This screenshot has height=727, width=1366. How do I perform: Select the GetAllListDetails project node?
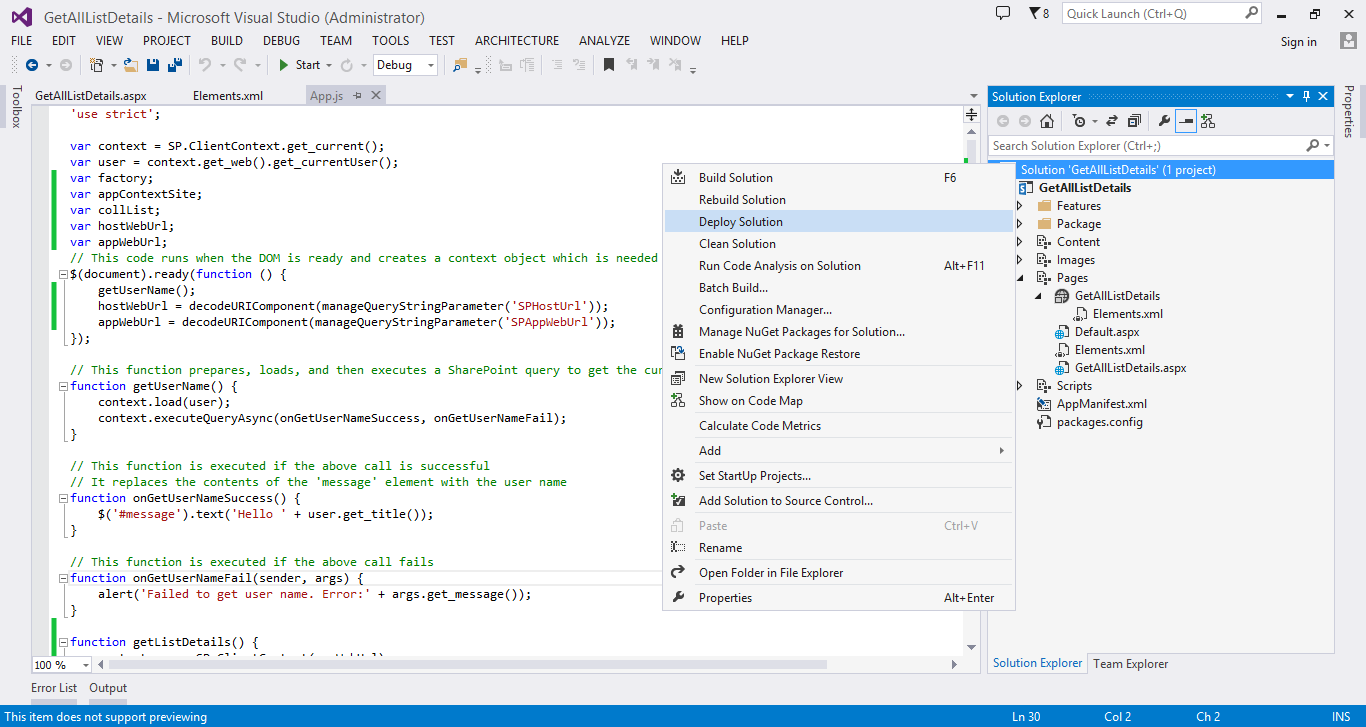[x=1084, y=188]
